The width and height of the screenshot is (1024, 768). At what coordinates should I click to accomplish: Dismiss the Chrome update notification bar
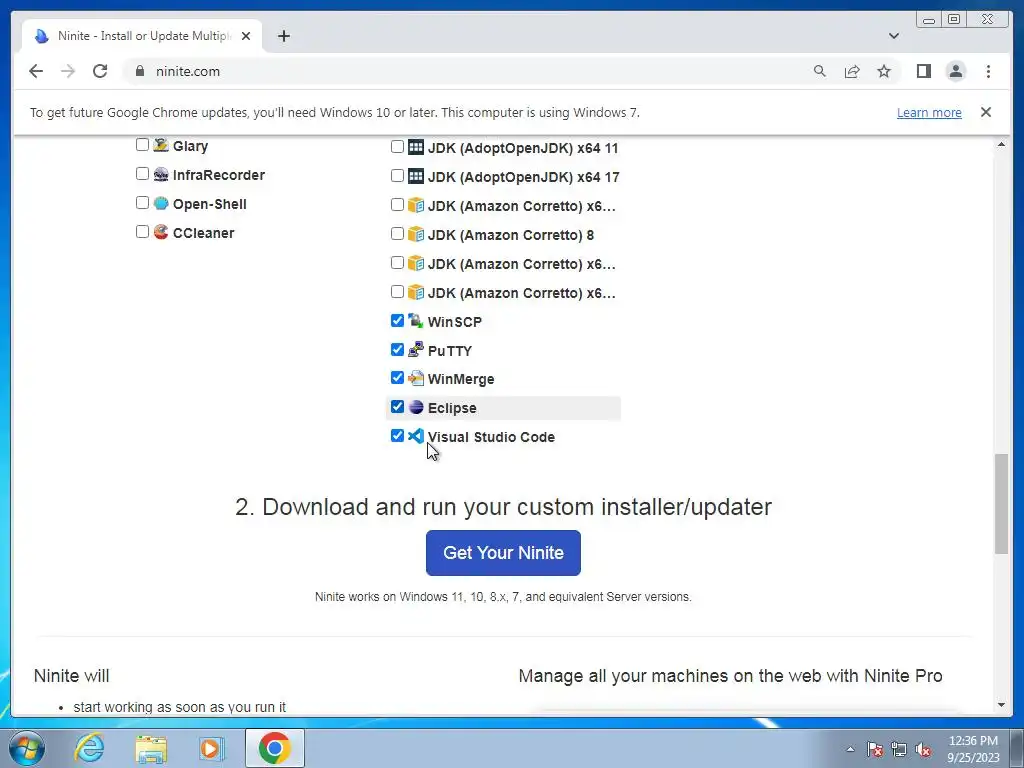(x=985, y=112)
